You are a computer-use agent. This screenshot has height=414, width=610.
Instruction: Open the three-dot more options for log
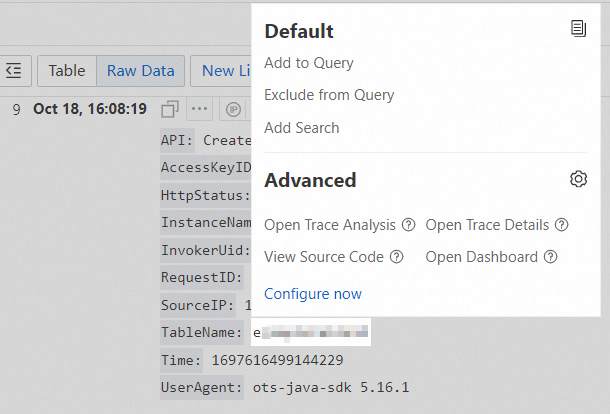pyautogui.click(x=200, y=109)
